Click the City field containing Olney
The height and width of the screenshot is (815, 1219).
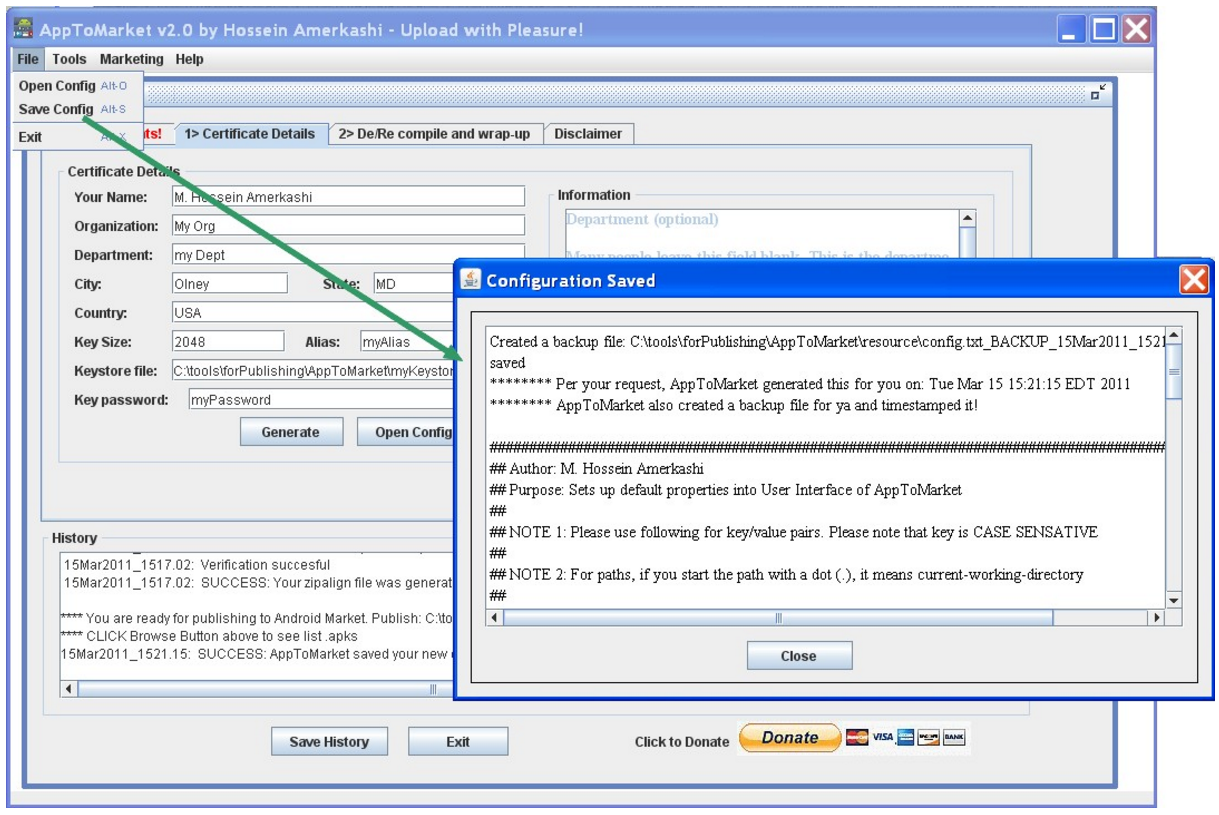coord(229,284)
